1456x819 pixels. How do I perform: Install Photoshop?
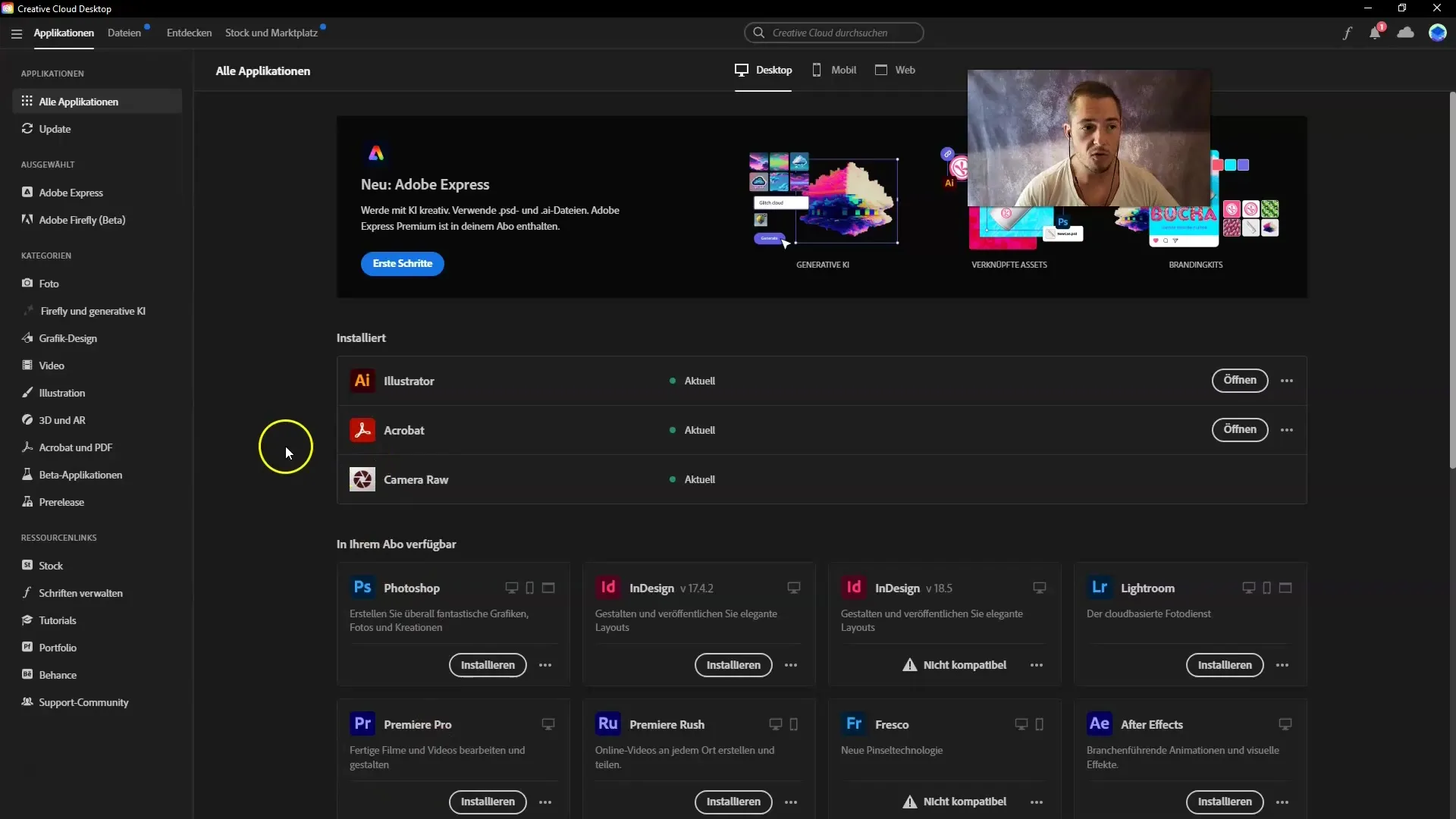pyautogui.click(x=488, y=665)
